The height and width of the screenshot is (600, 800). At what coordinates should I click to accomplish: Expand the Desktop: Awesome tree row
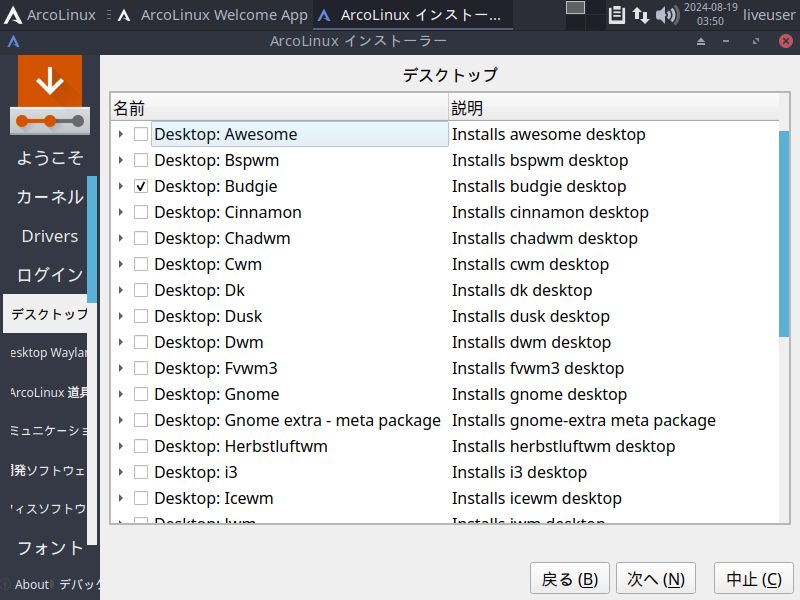point(121,134)
